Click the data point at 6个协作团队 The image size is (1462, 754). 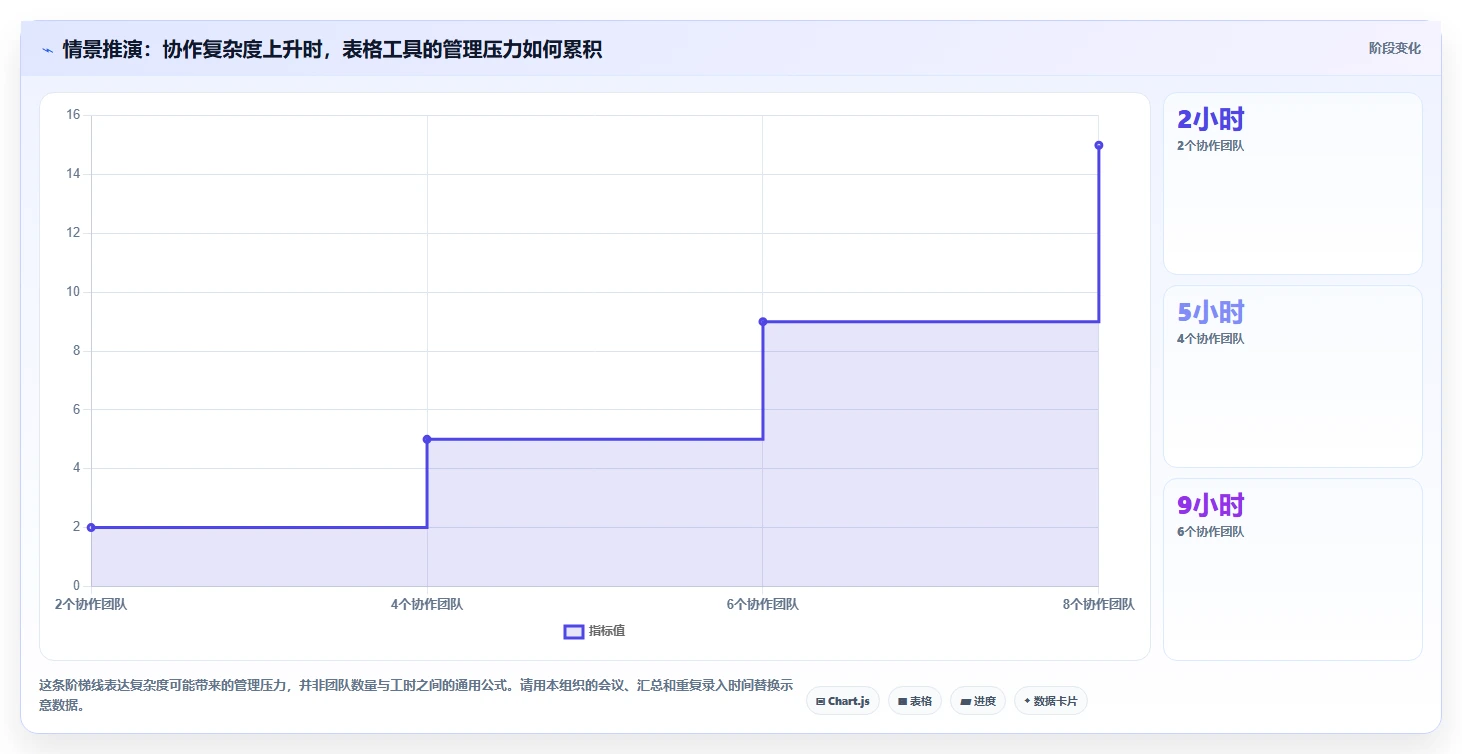coord(762,321)
